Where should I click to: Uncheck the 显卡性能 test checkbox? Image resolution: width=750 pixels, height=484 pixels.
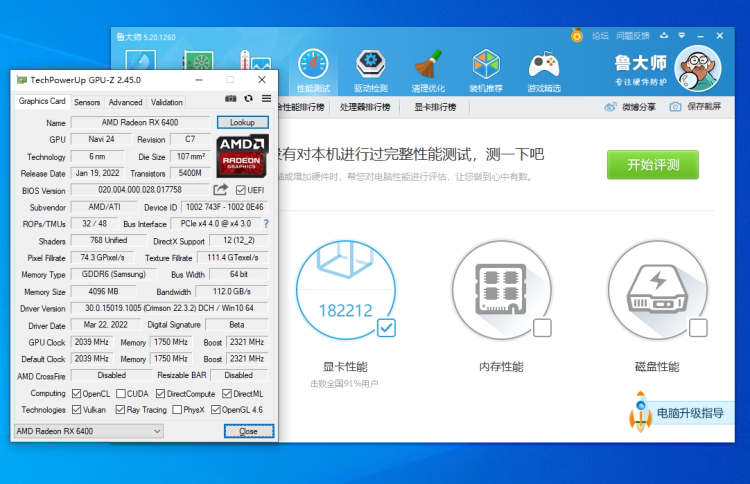tap(386, 328)
